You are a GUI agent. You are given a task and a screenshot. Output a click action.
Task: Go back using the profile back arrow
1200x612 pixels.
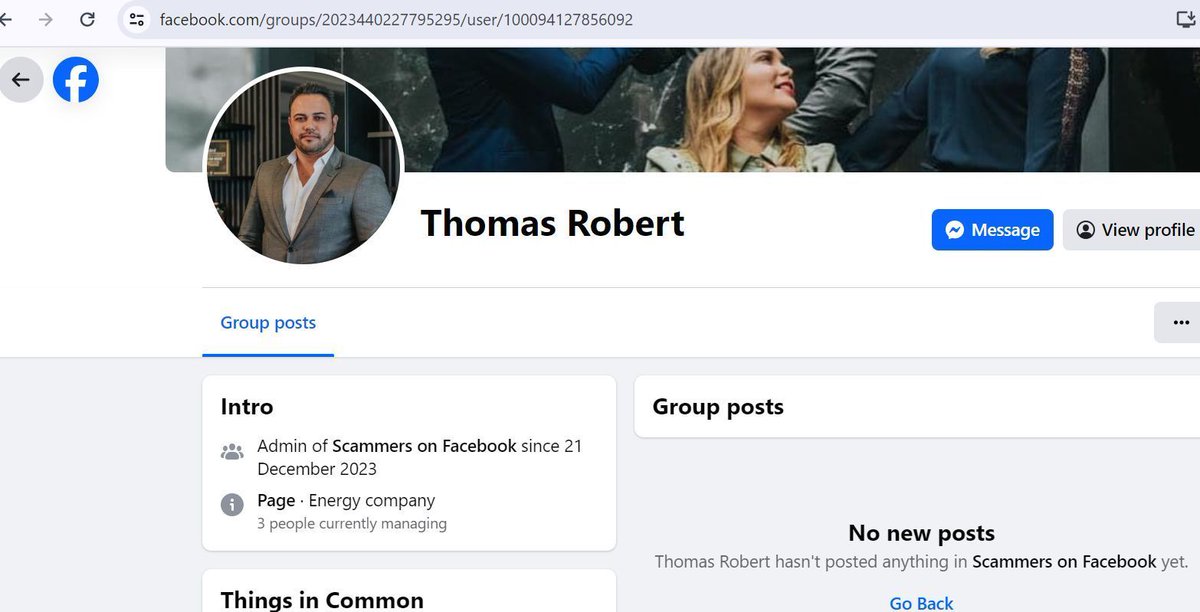coord(22,79)
